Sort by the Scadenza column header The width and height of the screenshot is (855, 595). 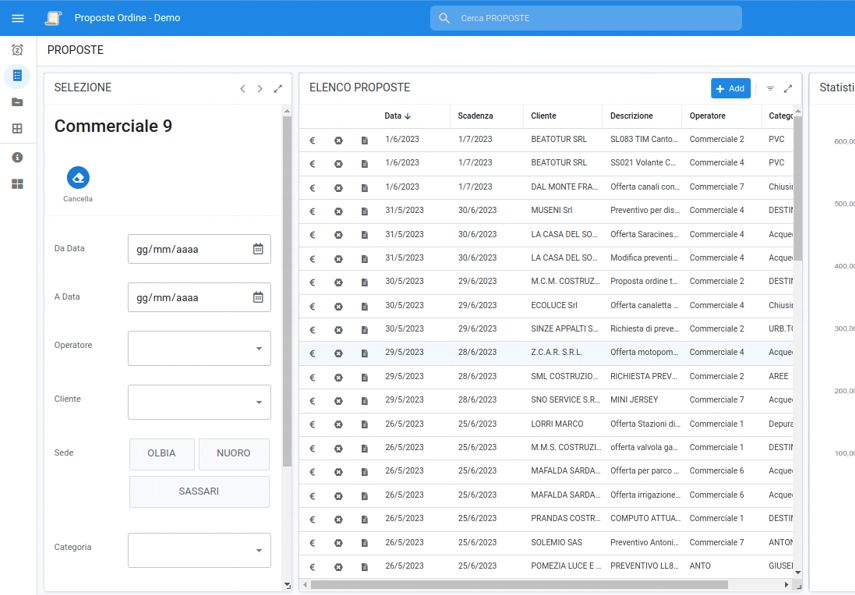click(475, 116)
